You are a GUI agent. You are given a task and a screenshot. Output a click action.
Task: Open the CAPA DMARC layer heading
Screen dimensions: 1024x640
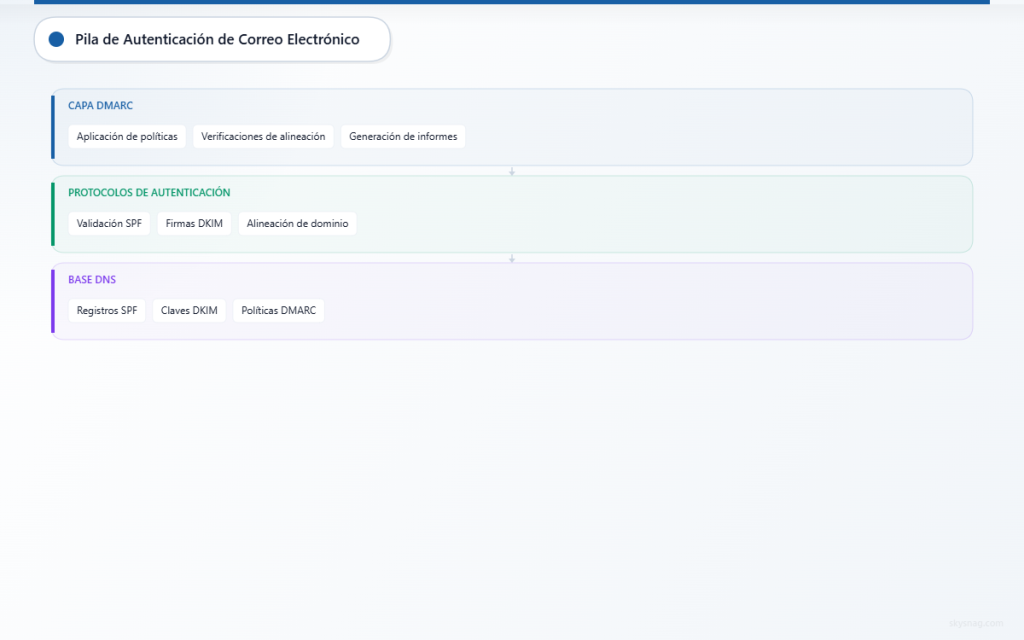click(x=100, y=105)
